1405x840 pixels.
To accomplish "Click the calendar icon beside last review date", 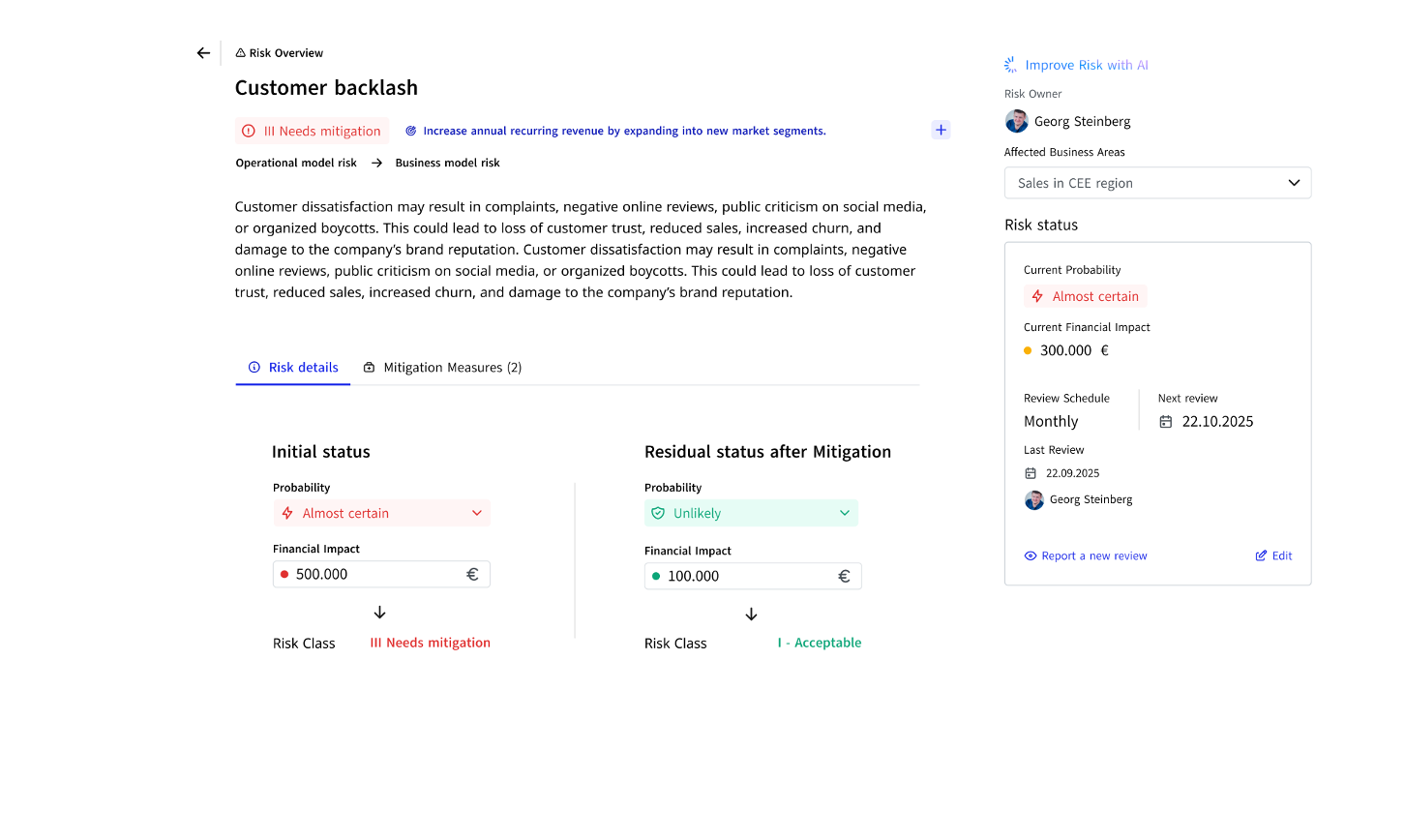I will [1031, 473].
